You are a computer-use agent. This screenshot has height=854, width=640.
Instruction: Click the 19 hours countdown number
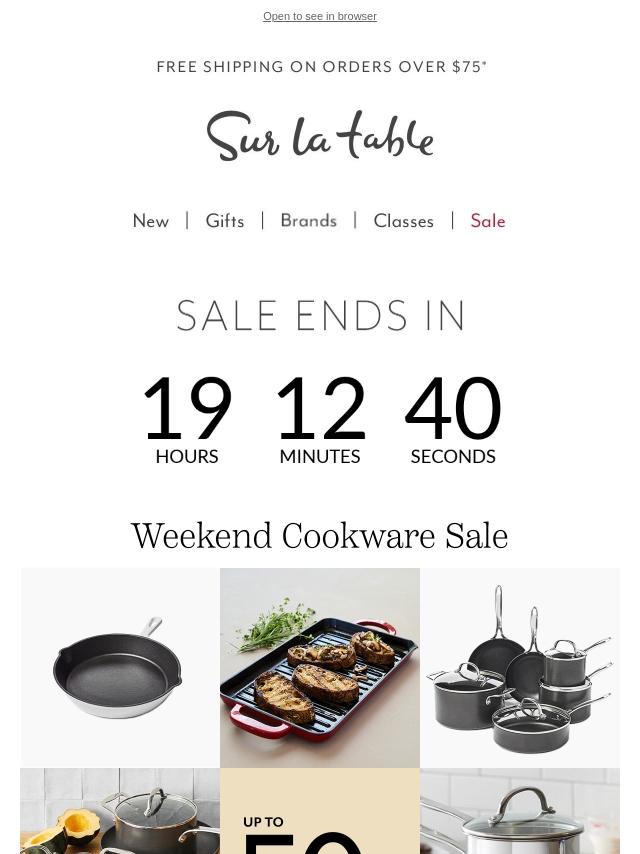187,407
